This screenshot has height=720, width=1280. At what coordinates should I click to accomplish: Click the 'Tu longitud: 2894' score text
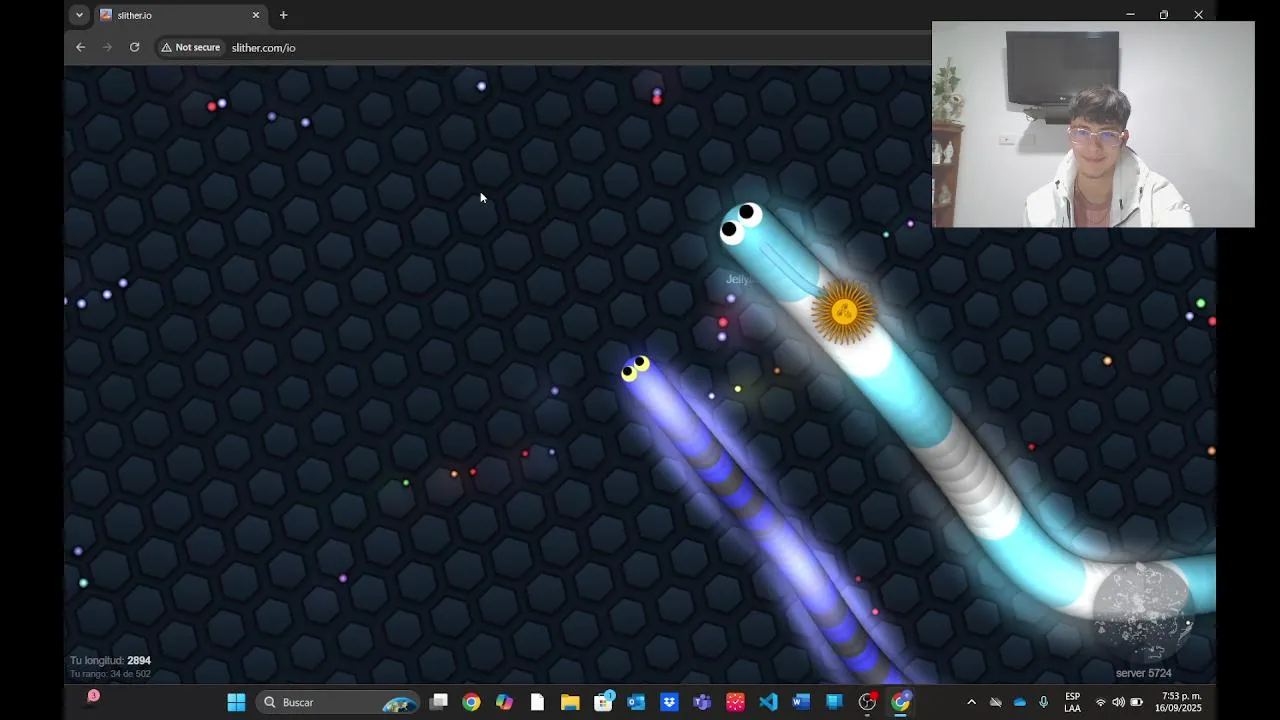(x=110, y=661)
